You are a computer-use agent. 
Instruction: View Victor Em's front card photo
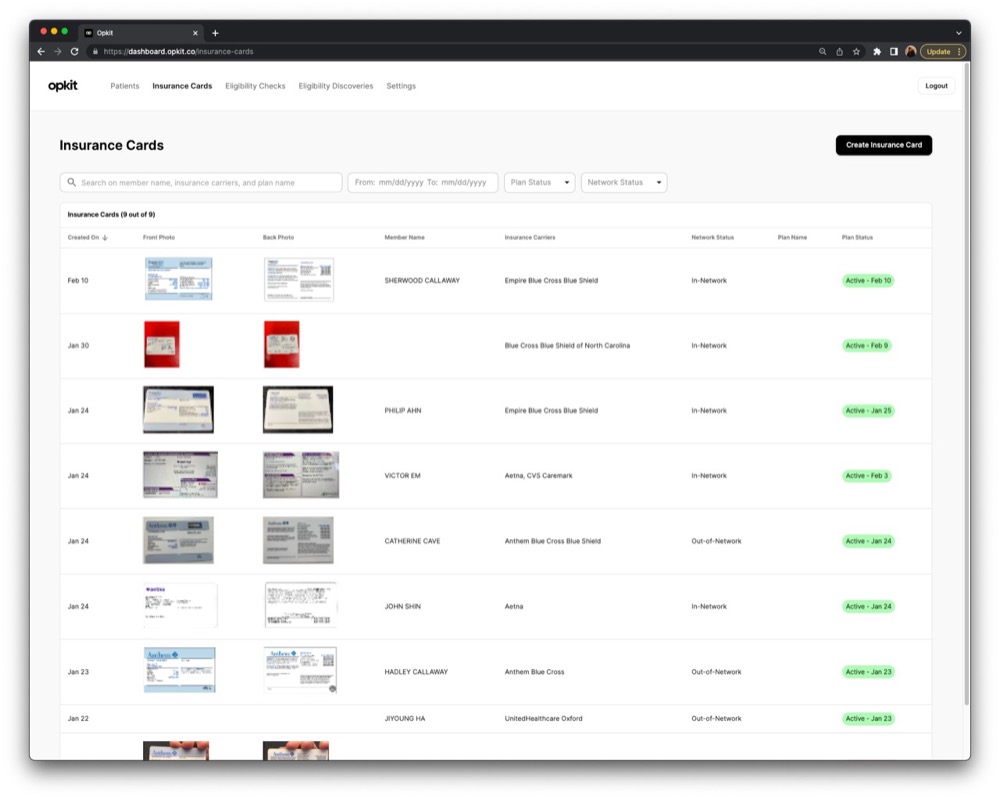(x=180, y=475)
